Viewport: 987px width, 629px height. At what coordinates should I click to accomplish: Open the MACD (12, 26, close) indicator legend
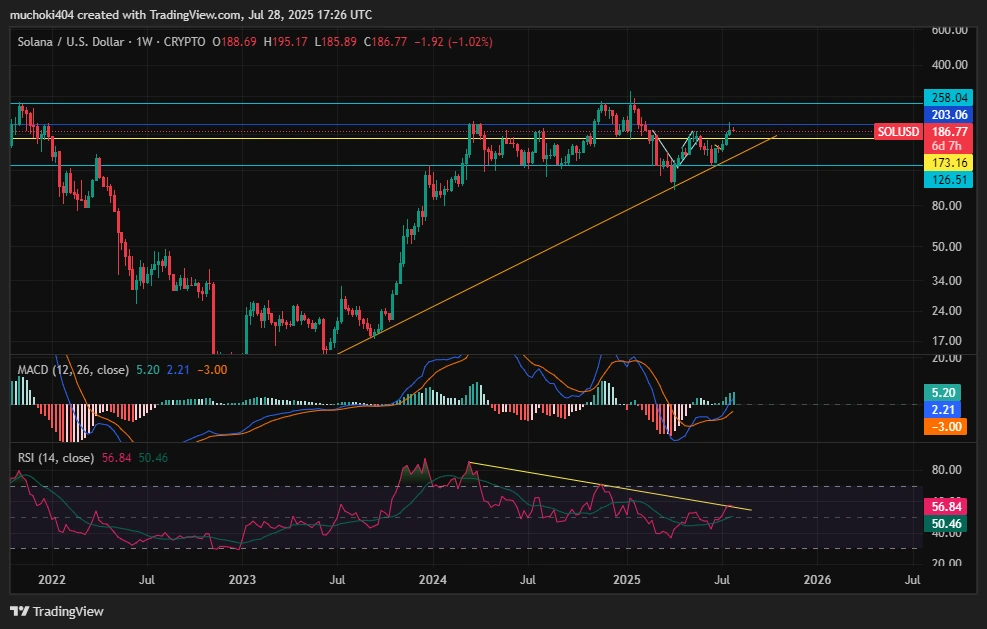pos(73,370)
